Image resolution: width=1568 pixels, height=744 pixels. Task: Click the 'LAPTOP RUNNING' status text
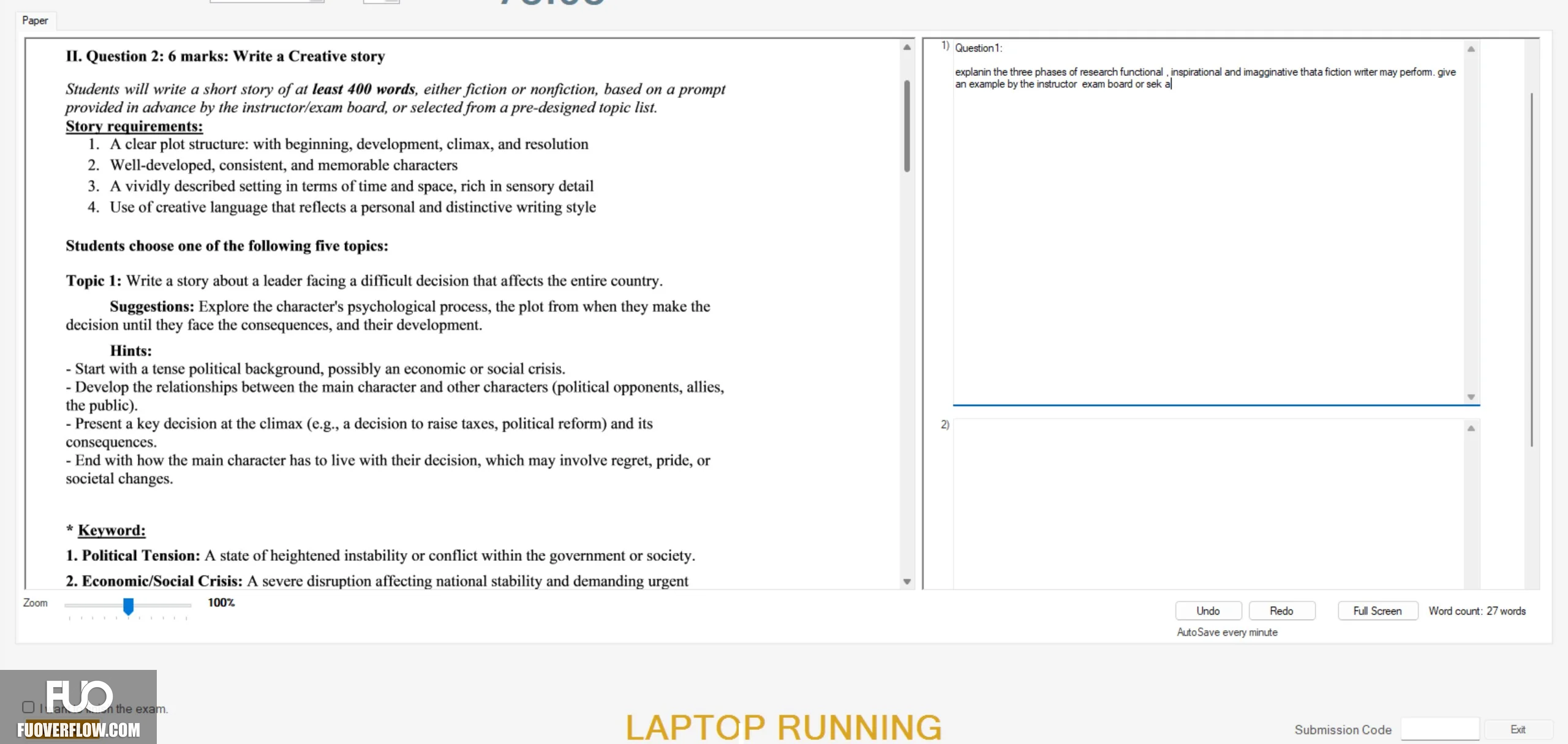coord(783,727)
